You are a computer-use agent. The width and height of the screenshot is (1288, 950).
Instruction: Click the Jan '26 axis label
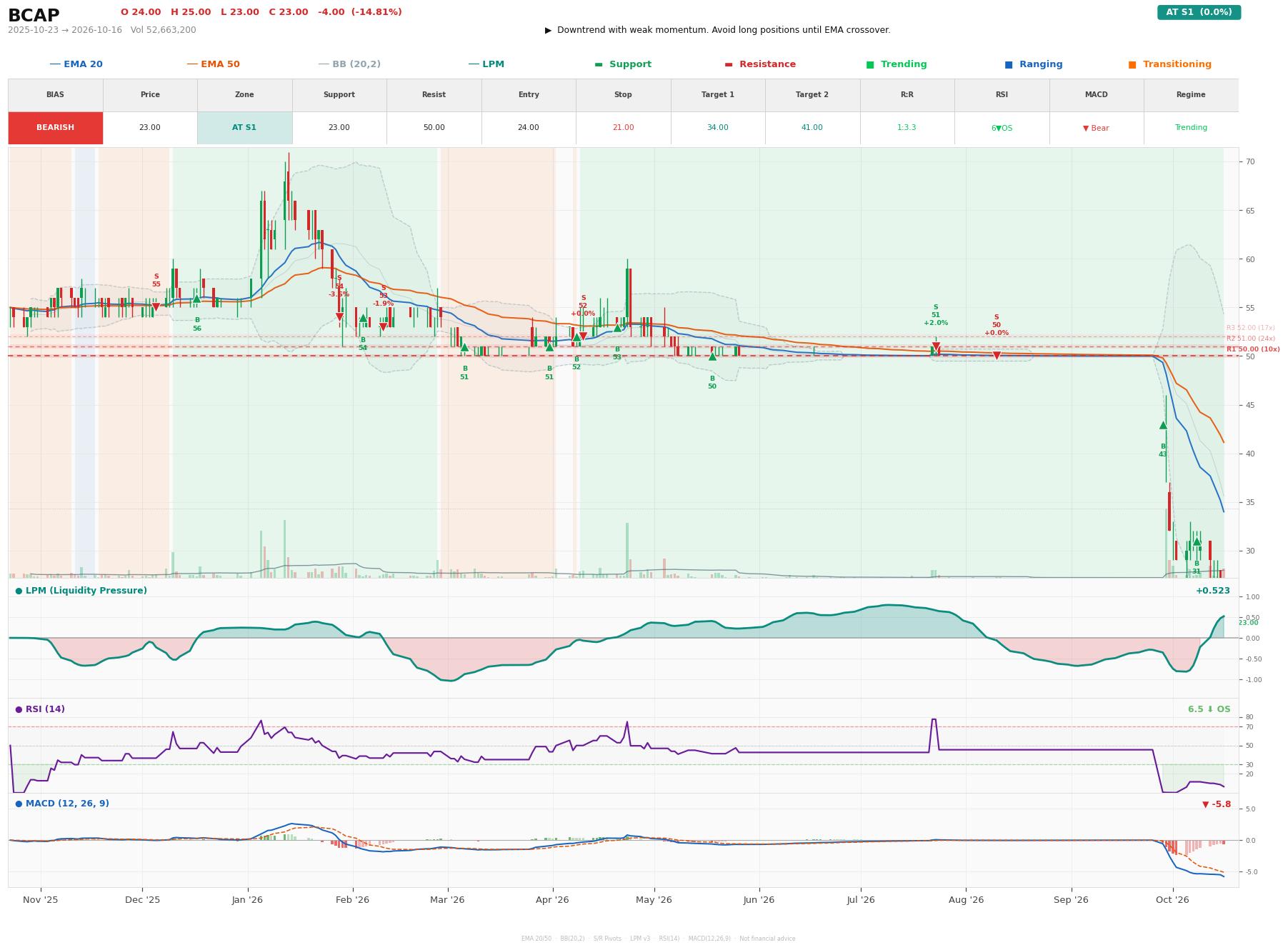click(x=247, y=900)
